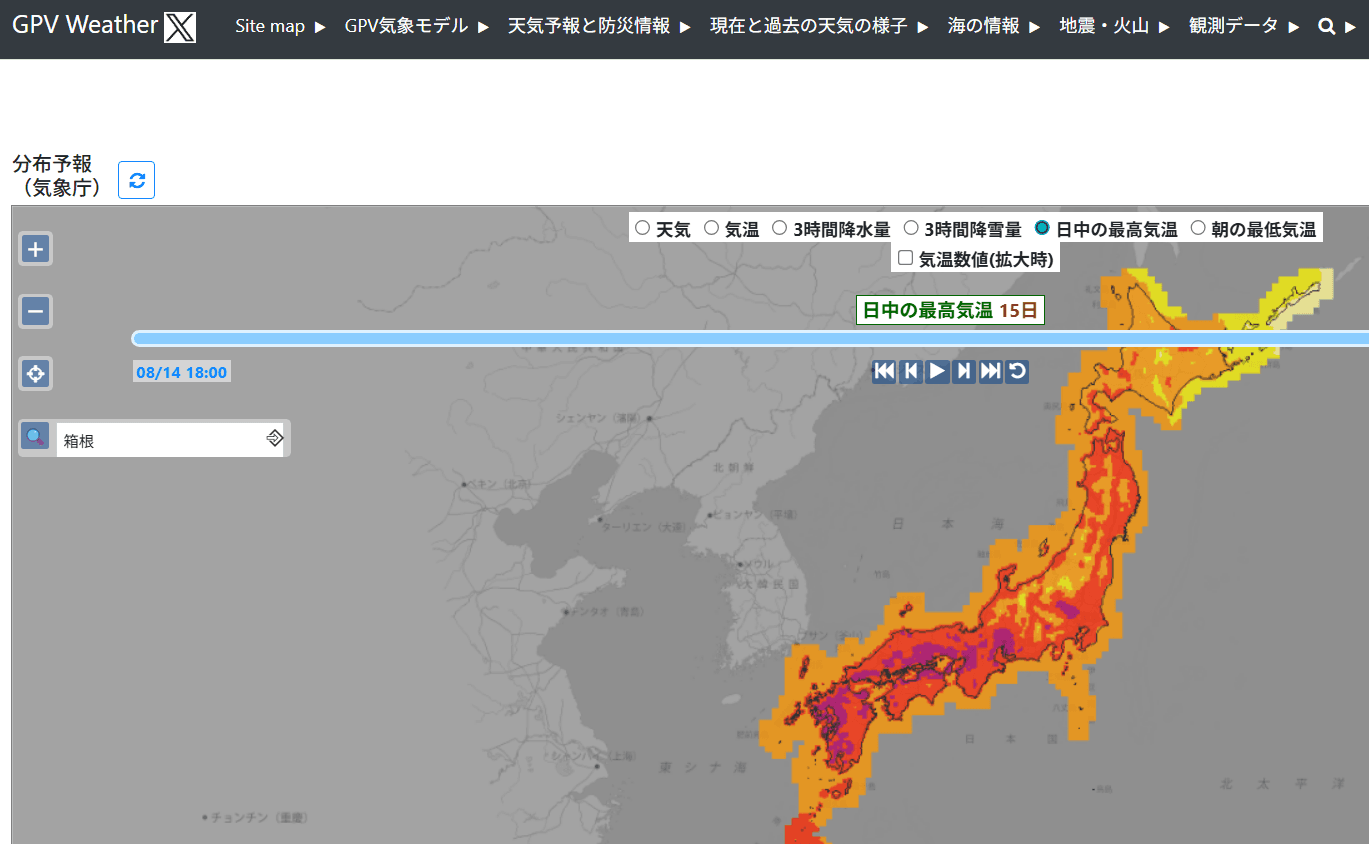Select the 3時間降水量 radio option
The width and height of the screenshot is (1369, 844).
click(780, 228)
